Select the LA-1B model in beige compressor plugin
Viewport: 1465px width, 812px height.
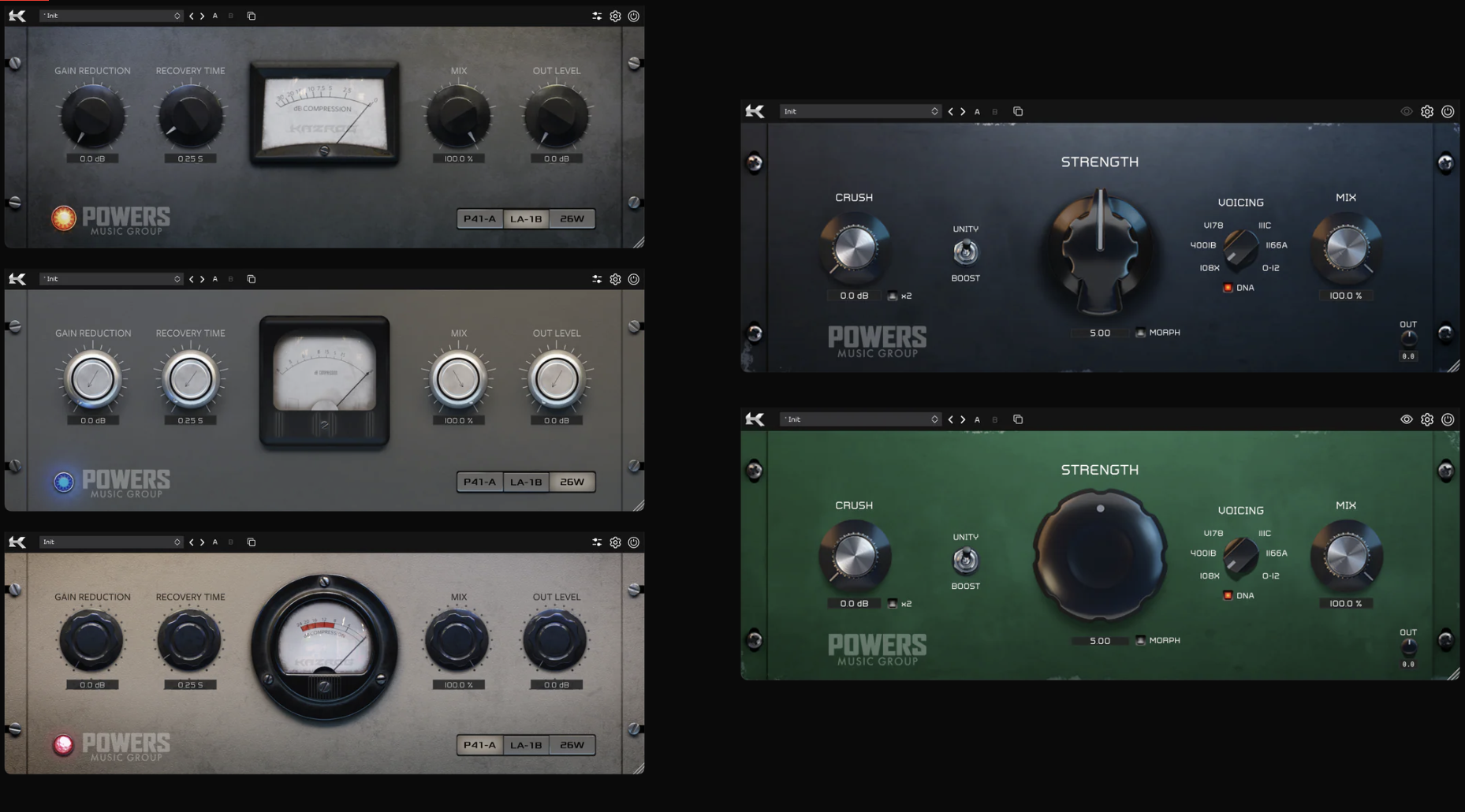tap(526, 745)
